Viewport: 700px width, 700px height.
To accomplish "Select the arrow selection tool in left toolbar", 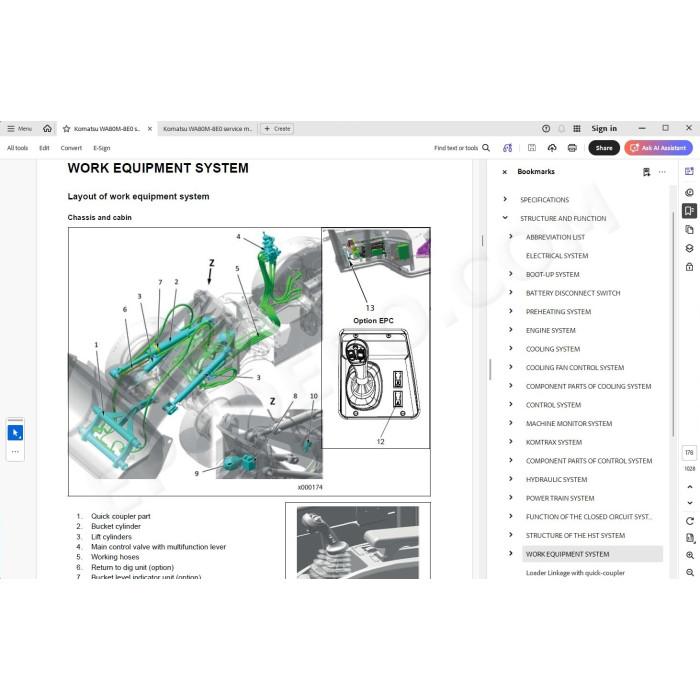I will (x=15, y=433).
